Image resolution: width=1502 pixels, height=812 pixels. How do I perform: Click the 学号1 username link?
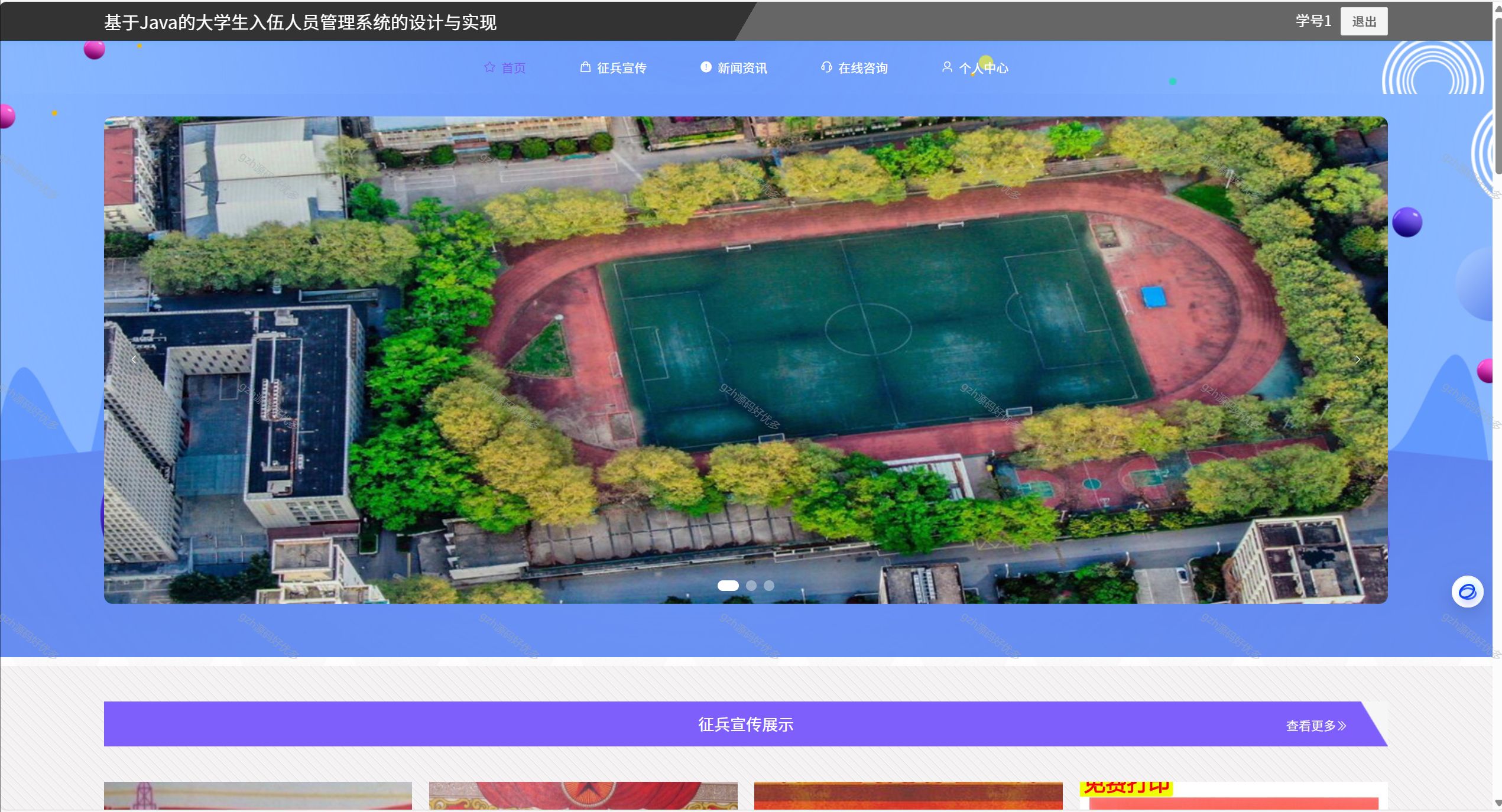coord(1313,21)
